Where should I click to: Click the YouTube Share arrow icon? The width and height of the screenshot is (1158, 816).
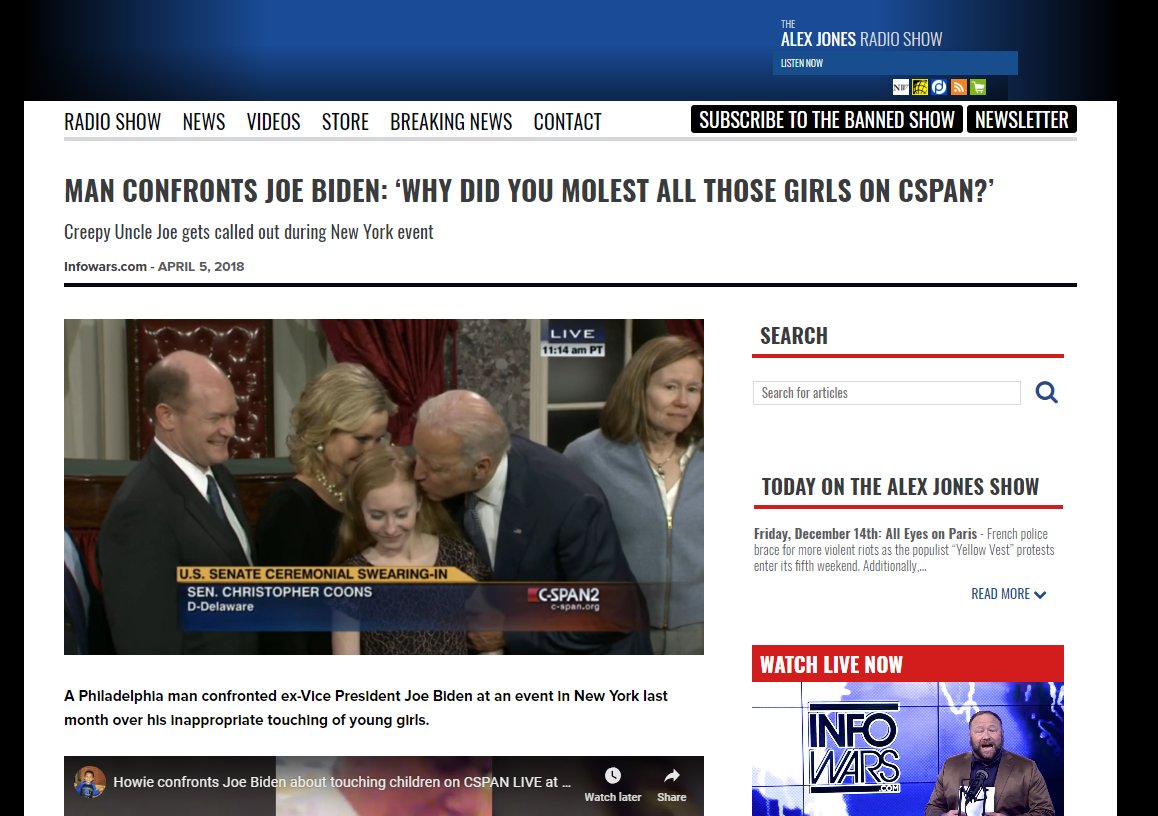[671, 776]
